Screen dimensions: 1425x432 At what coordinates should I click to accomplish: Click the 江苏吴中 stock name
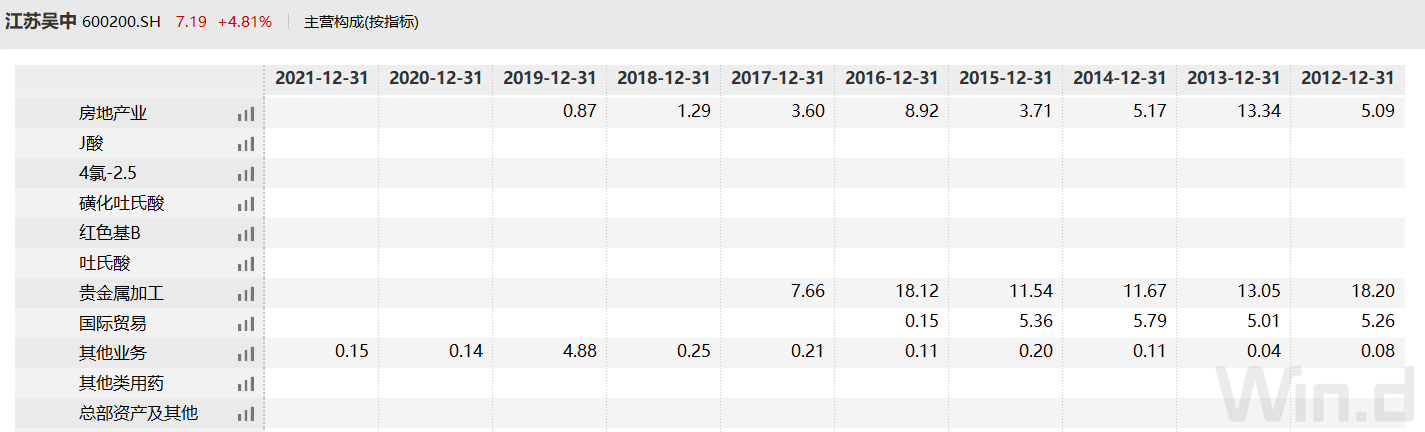click(41, 22)
